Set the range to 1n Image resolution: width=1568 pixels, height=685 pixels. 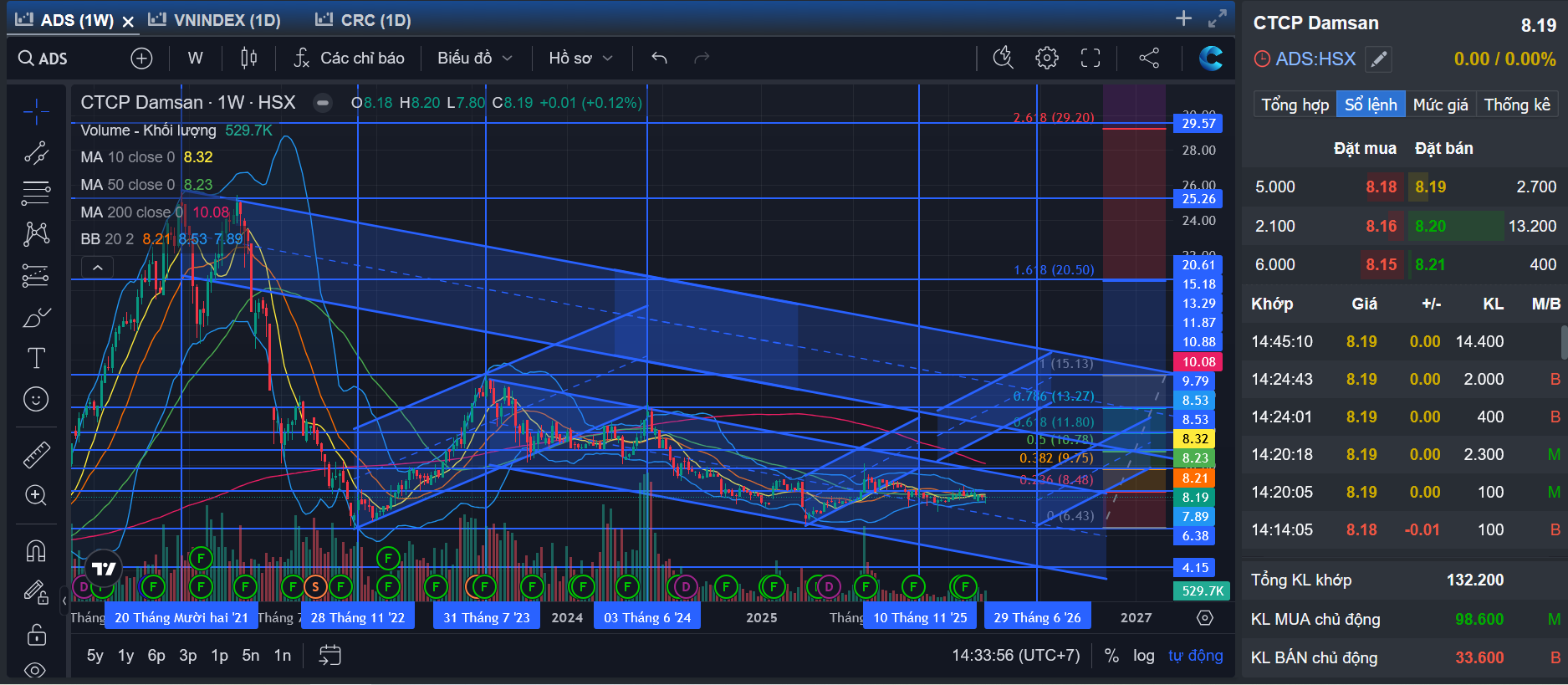point(283,656)
